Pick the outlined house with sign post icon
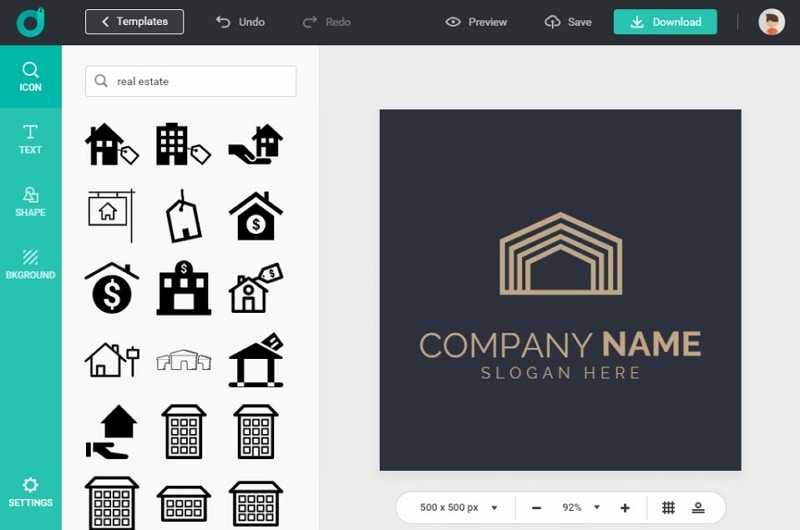This screenshot has width=800, height=530. (x=112, y=360)
